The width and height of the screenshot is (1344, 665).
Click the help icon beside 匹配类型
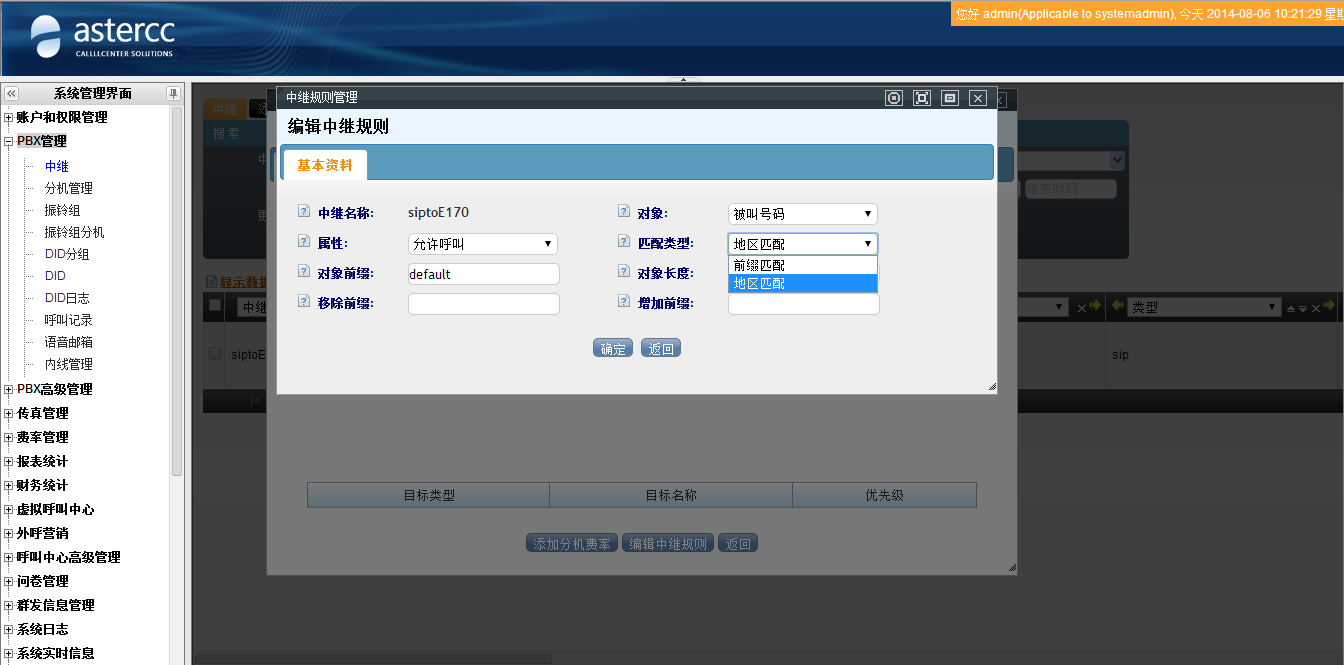pos(624,242)
